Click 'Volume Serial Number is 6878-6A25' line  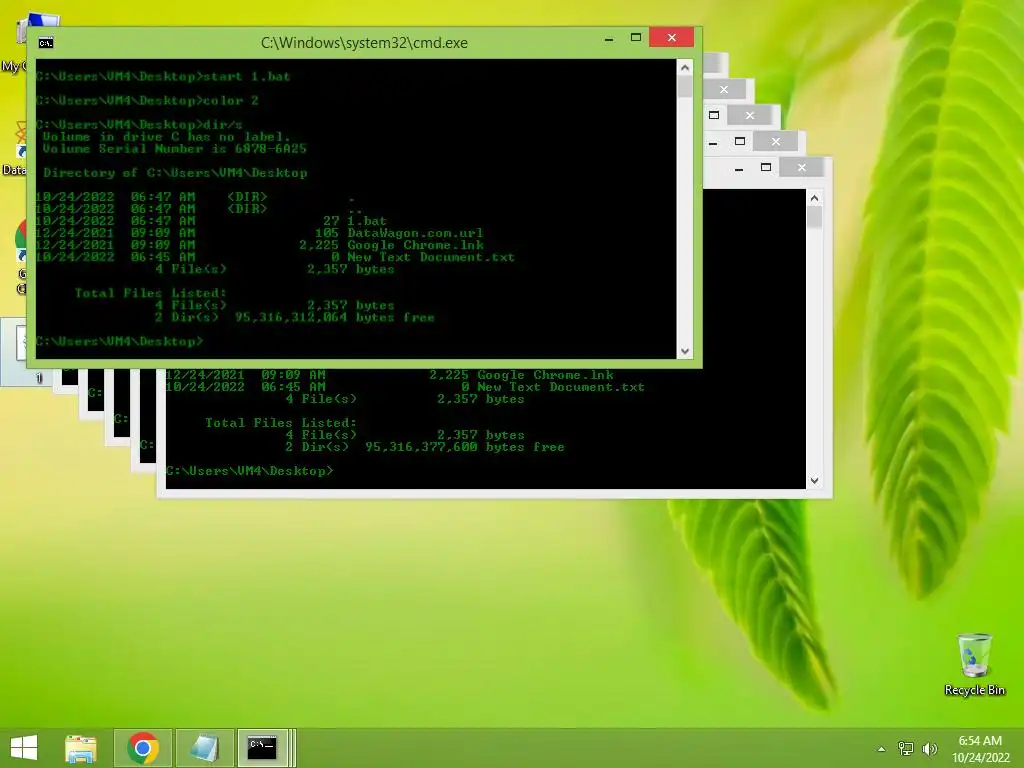click(x=174, y=149)
